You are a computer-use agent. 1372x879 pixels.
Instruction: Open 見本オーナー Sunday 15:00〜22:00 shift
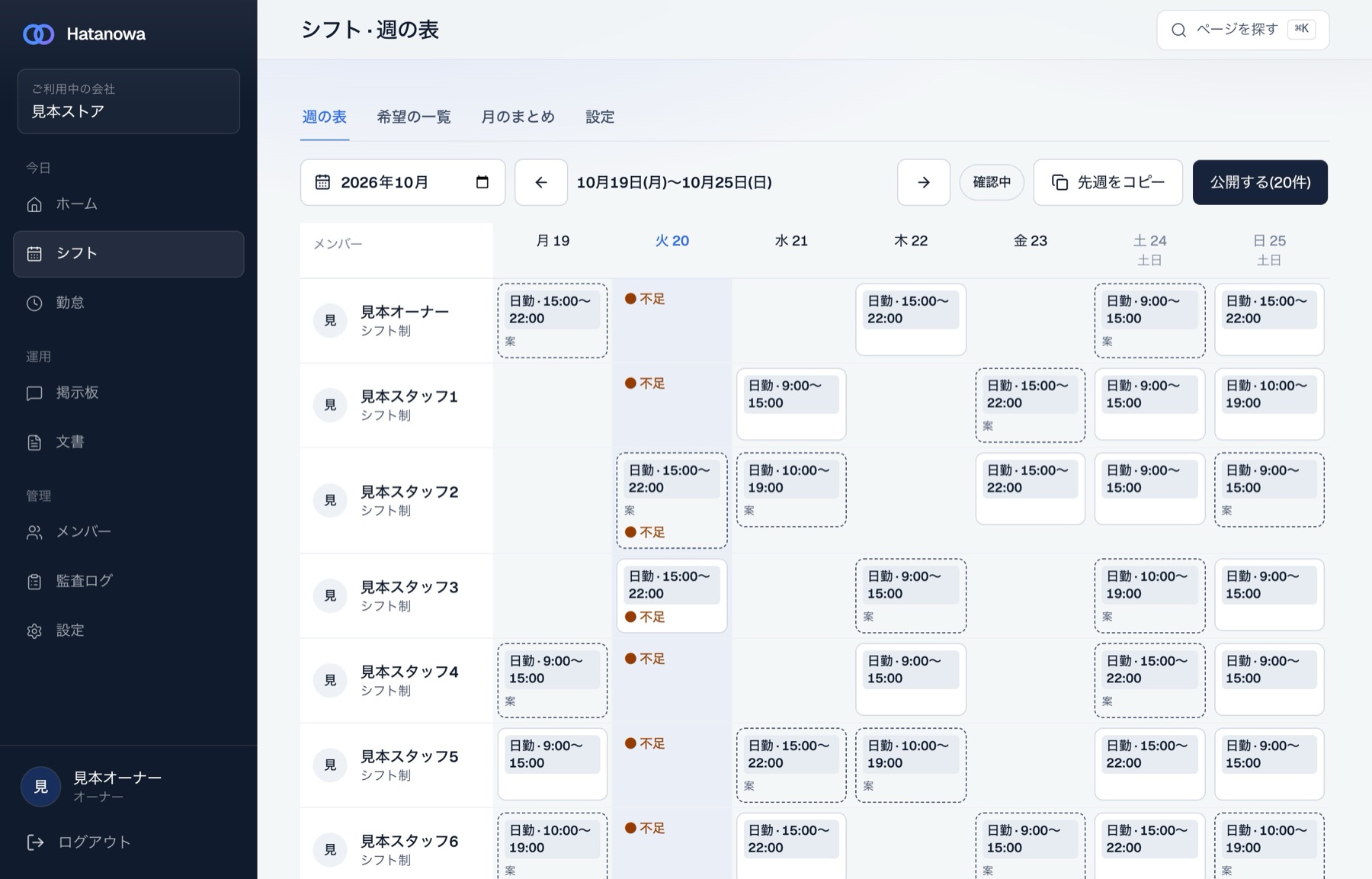click(x=1269, y=319)
